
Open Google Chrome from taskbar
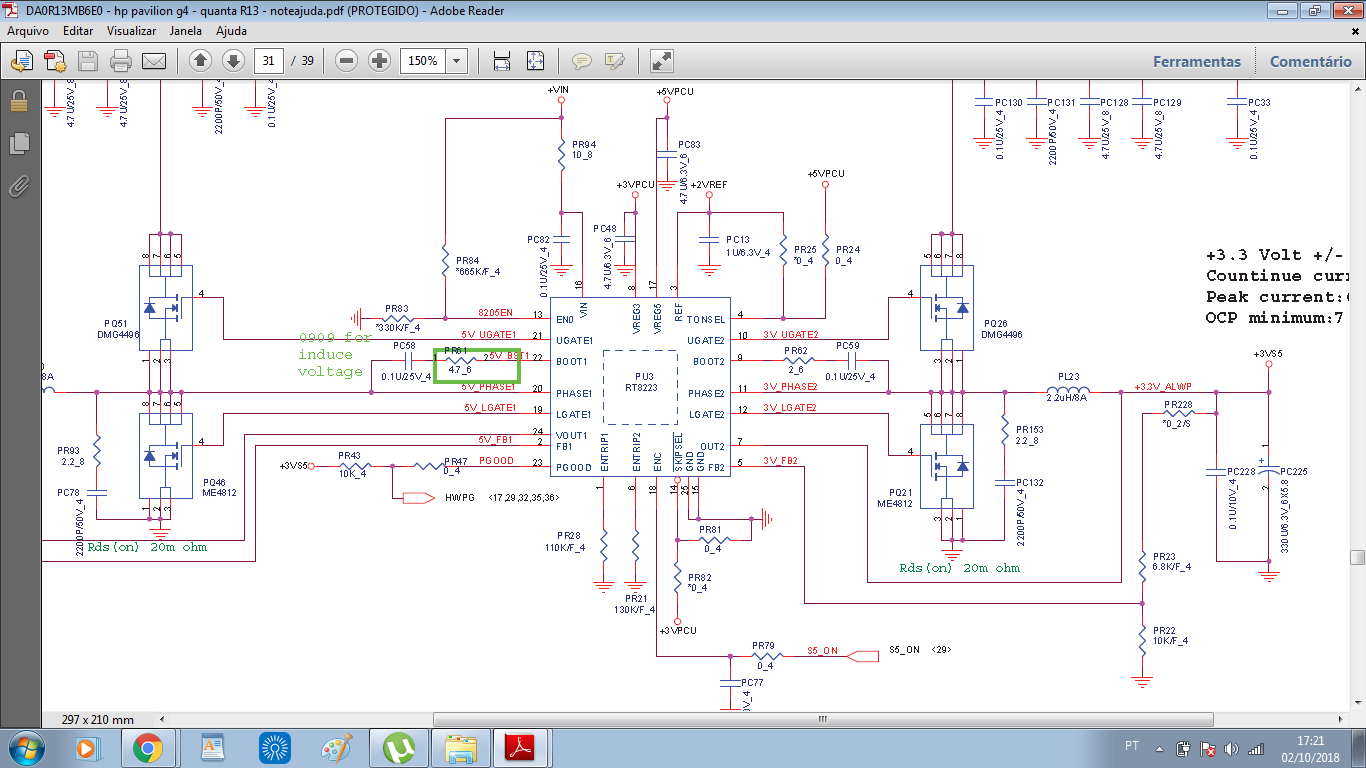coord(148,748)
